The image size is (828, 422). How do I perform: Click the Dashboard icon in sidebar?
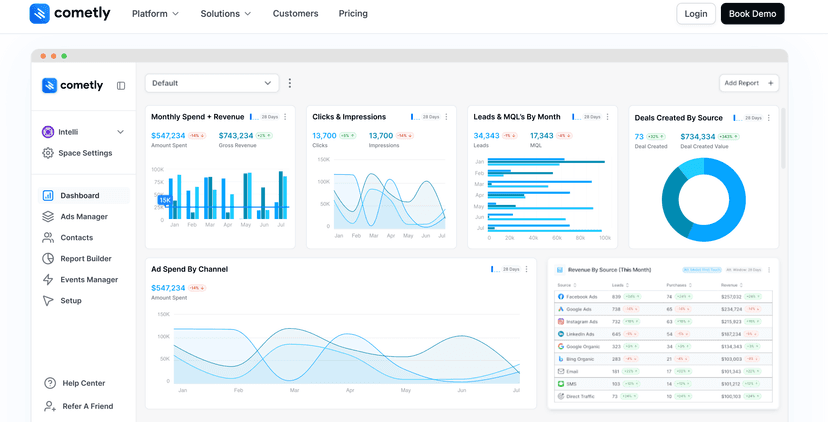click(x=48, y=196)
